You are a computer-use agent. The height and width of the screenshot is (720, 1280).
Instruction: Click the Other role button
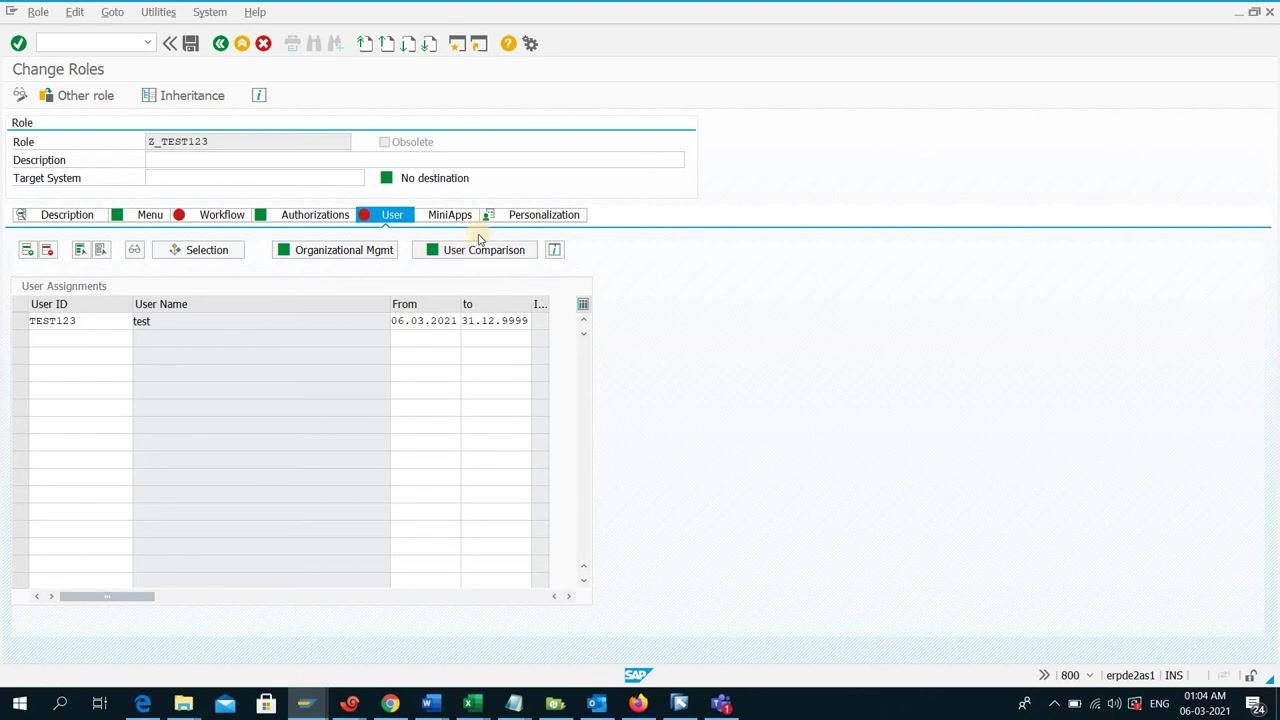pos(76,95)
